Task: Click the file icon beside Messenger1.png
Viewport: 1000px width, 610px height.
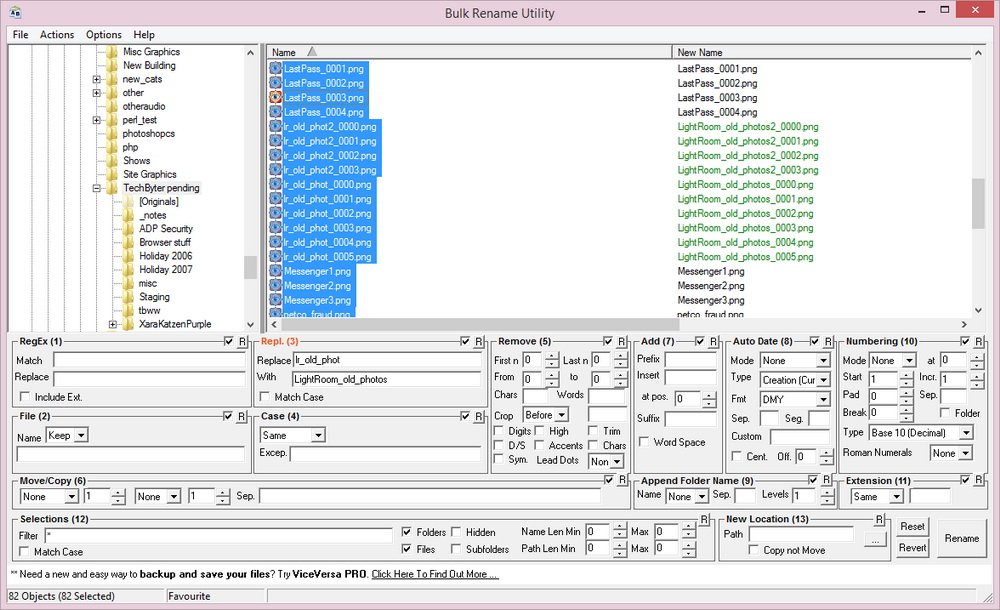Action: 276,271
